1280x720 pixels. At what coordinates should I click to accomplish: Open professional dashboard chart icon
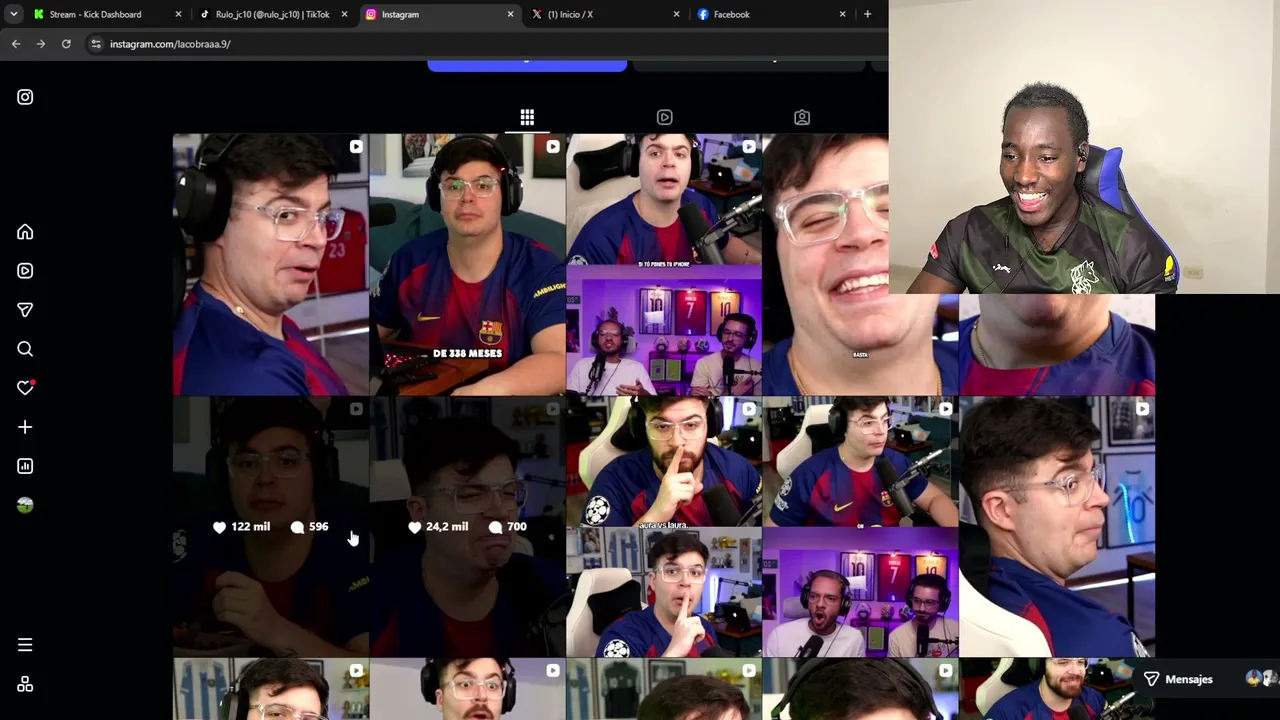pyautogui.click(x=25, y=466)
